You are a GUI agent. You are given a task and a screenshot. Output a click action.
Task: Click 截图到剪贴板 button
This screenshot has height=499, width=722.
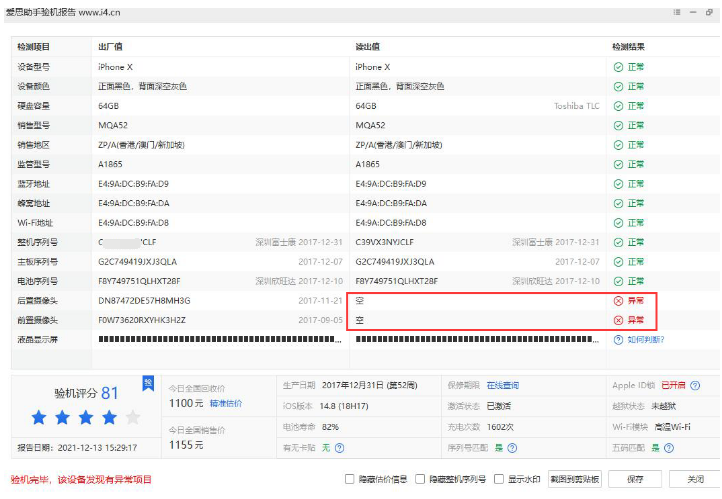575,479
